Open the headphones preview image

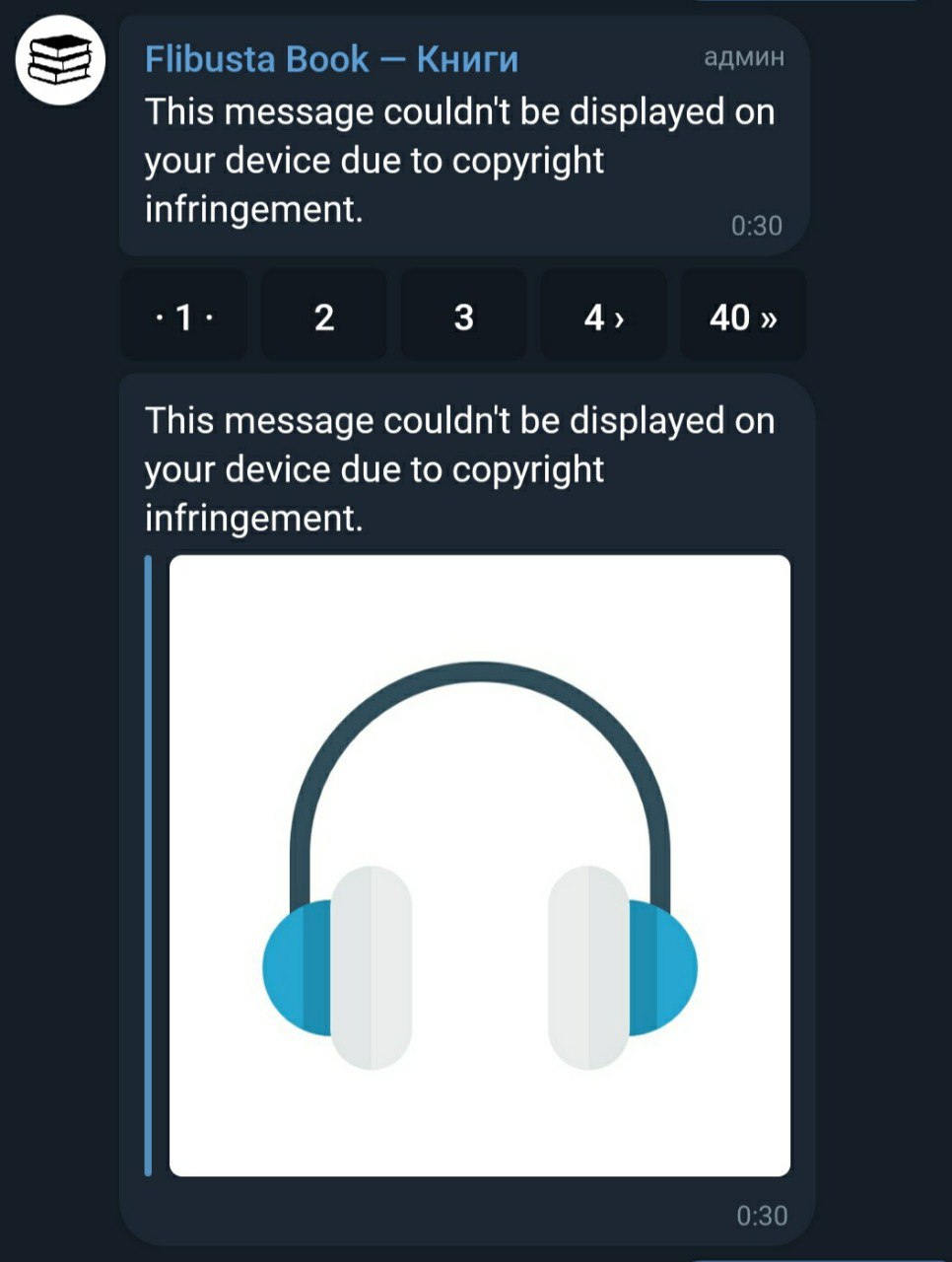coord(480,866)
